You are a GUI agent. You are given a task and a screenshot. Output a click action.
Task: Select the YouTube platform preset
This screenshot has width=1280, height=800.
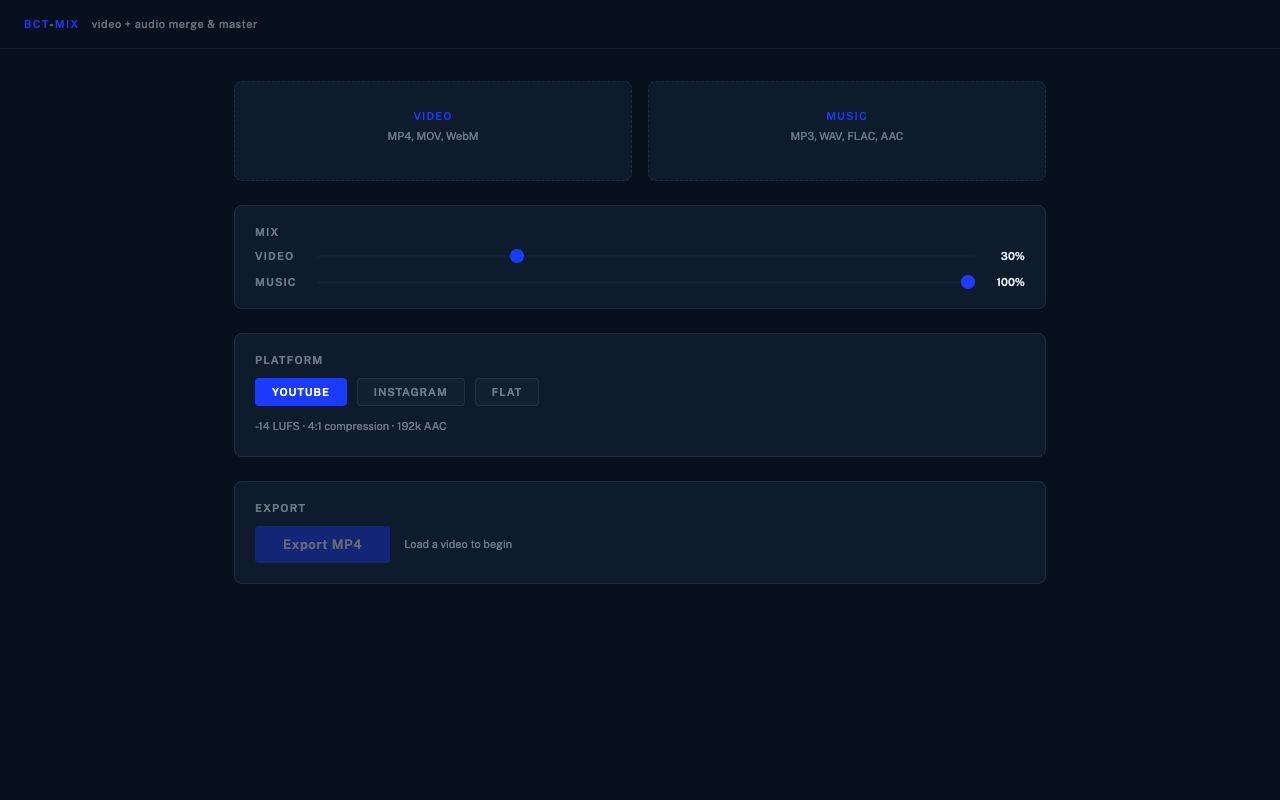300,392
